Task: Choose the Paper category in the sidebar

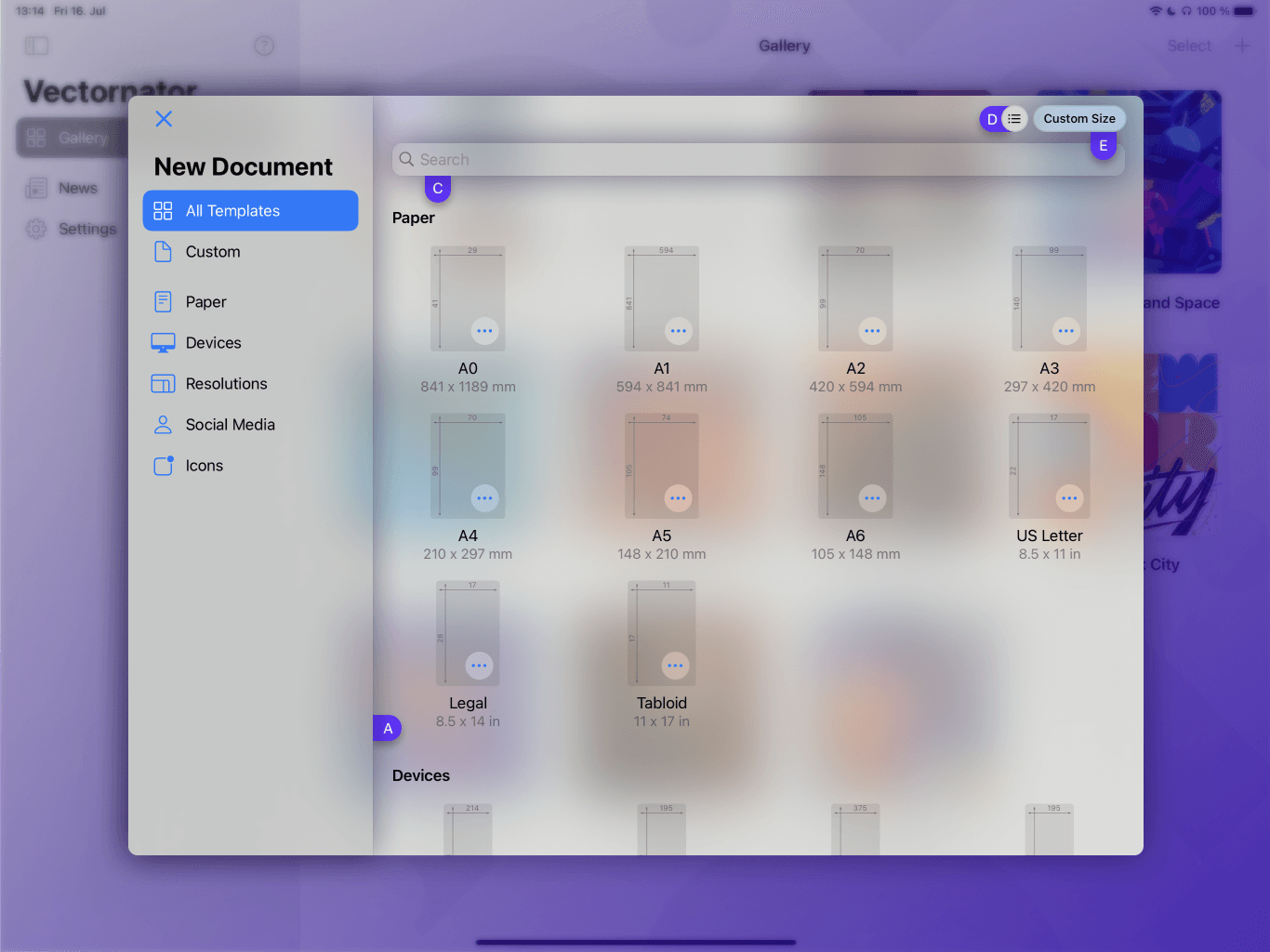Action: pyautogui.click(x=250, y=302)
